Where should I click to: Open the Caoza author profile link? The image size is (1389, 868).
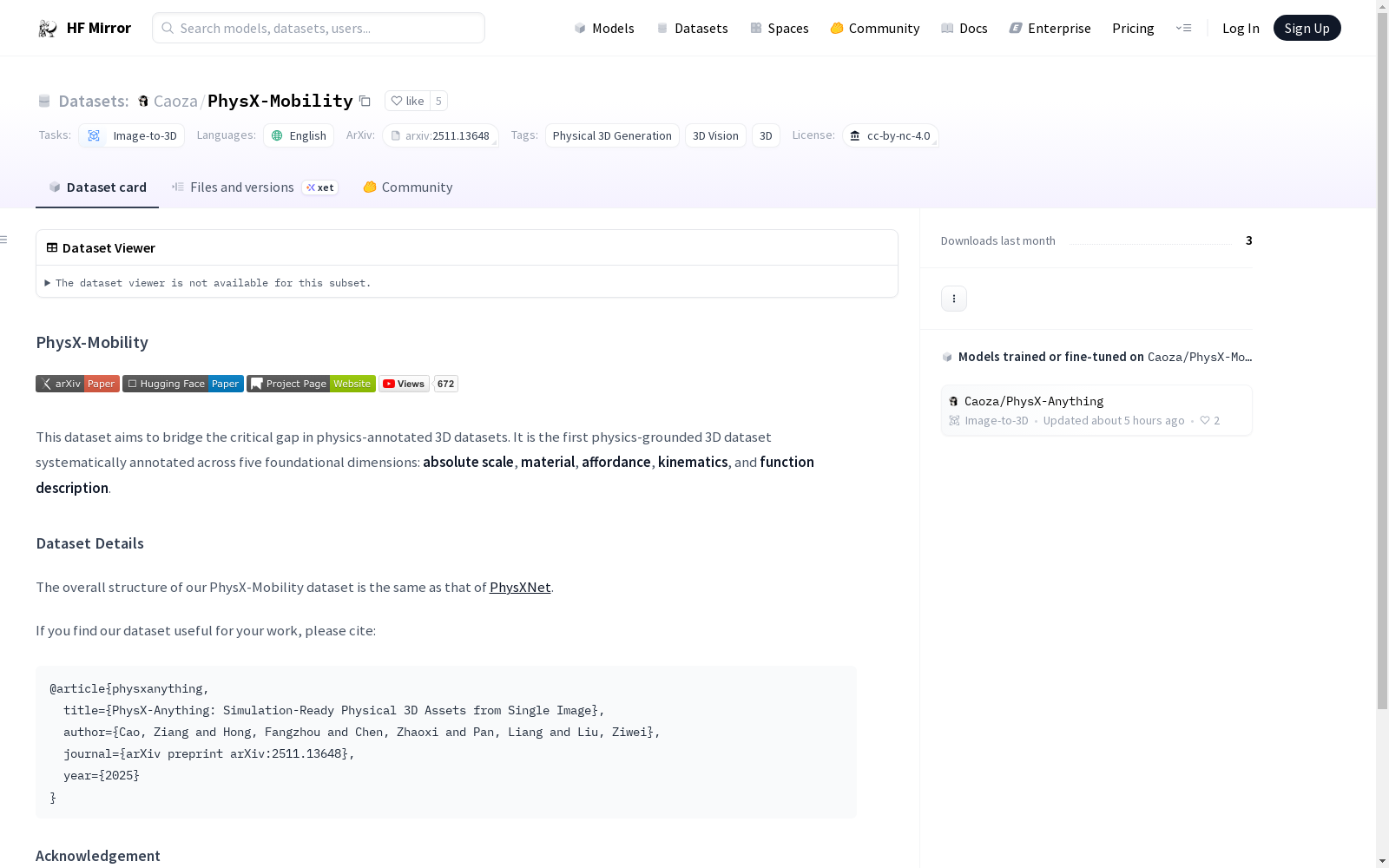[x=175, y=101]
